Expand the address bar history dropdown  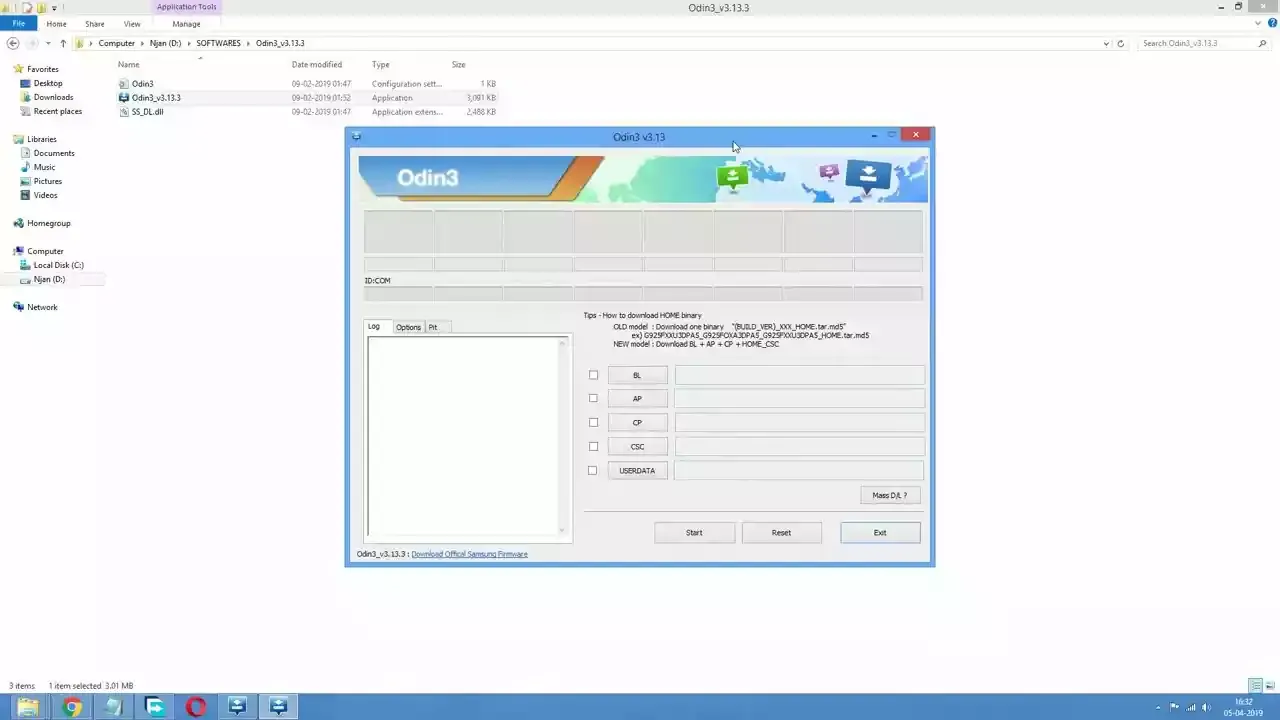pyautogui.click(x=1106, y=43)
